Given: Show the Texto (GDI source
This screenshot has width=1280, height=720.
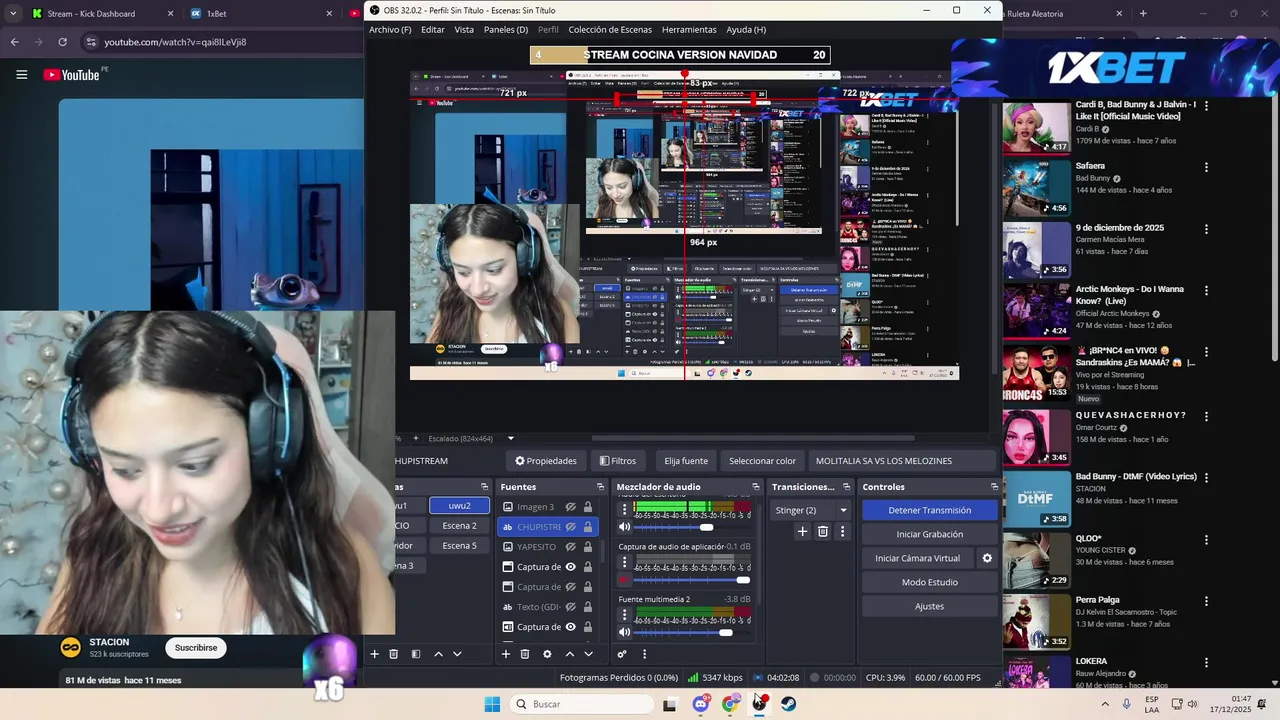Looking at the screenshot, I should pos(570,607).
